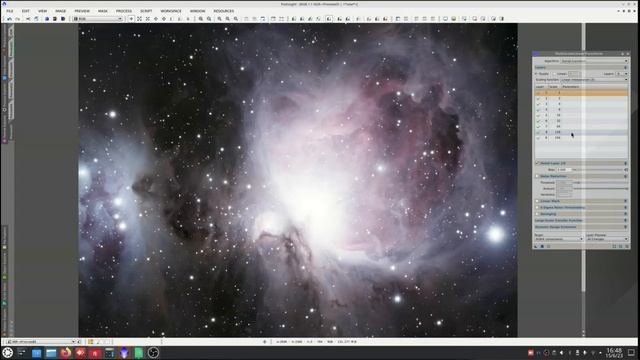Click the Reset icon at dialog bottom-right
Viewport: 640px width, 360px height.
[x=627, y=246]
